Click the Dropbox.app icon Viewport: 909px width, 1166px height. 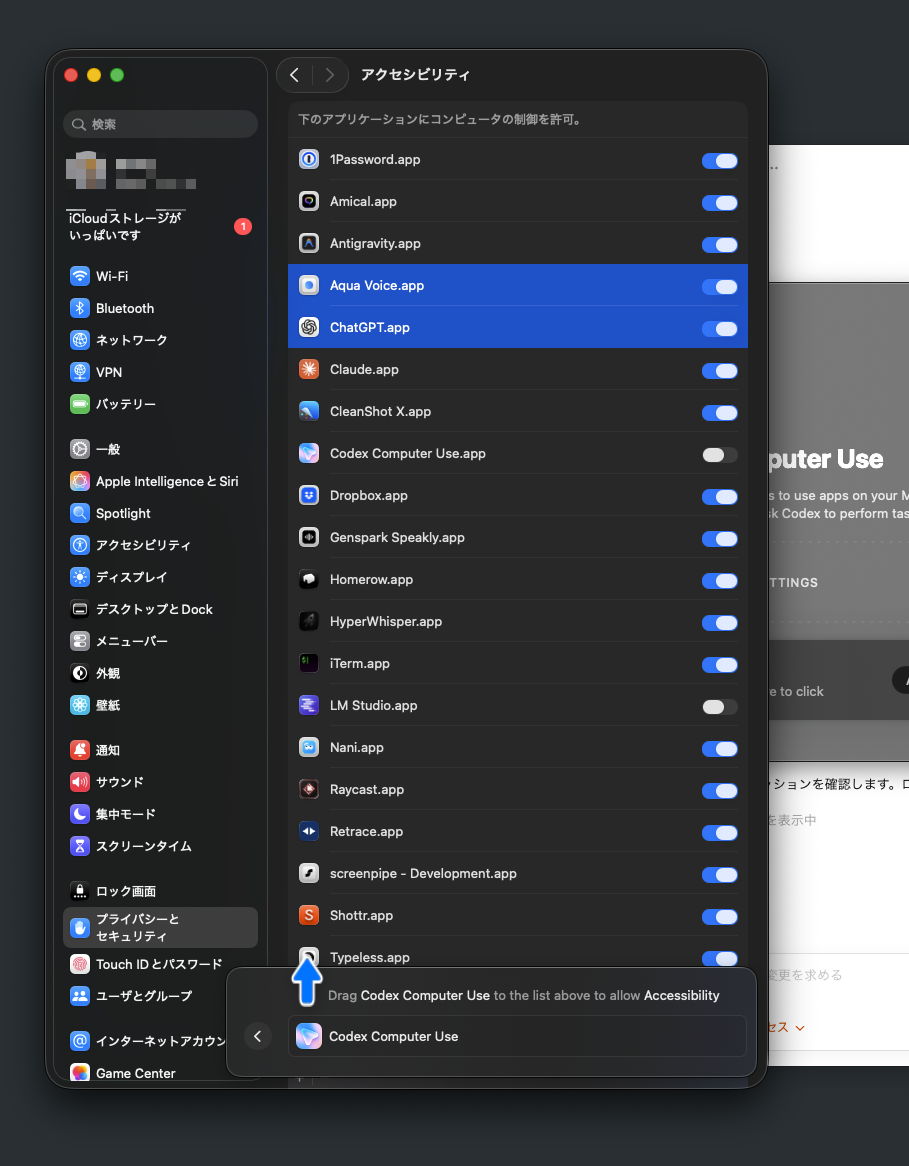click(x=309, y=496)
